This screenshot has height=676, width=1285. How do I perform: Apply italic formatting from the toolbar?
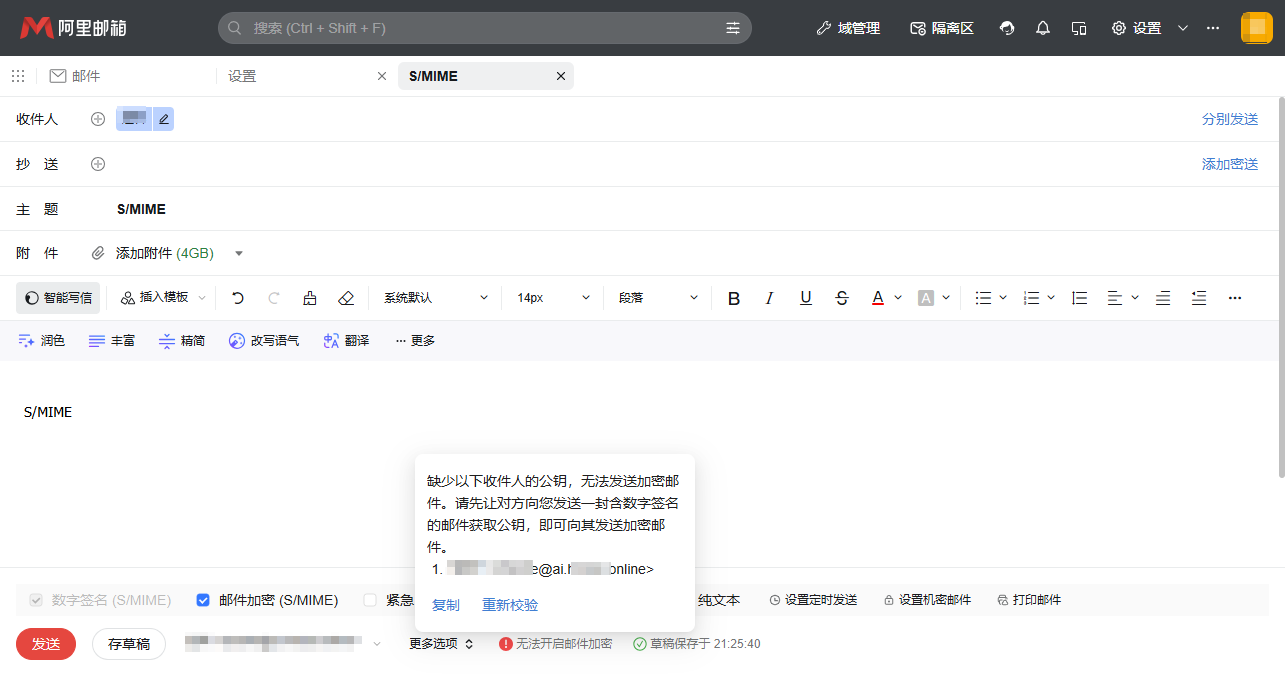(x=769, y=298)
